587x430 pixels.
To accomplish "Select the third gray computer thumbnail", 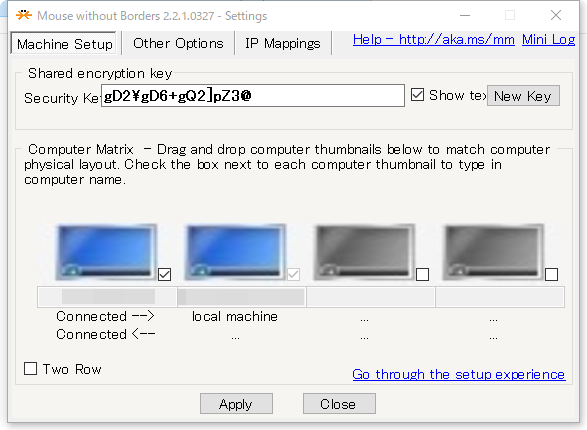I will coord(364,252).
